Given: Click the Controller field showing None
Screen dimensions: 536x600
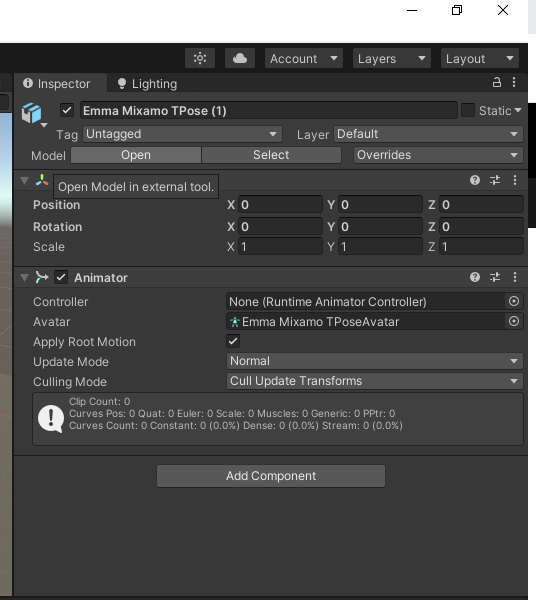Looking at the screenshot, I should 365,302.
